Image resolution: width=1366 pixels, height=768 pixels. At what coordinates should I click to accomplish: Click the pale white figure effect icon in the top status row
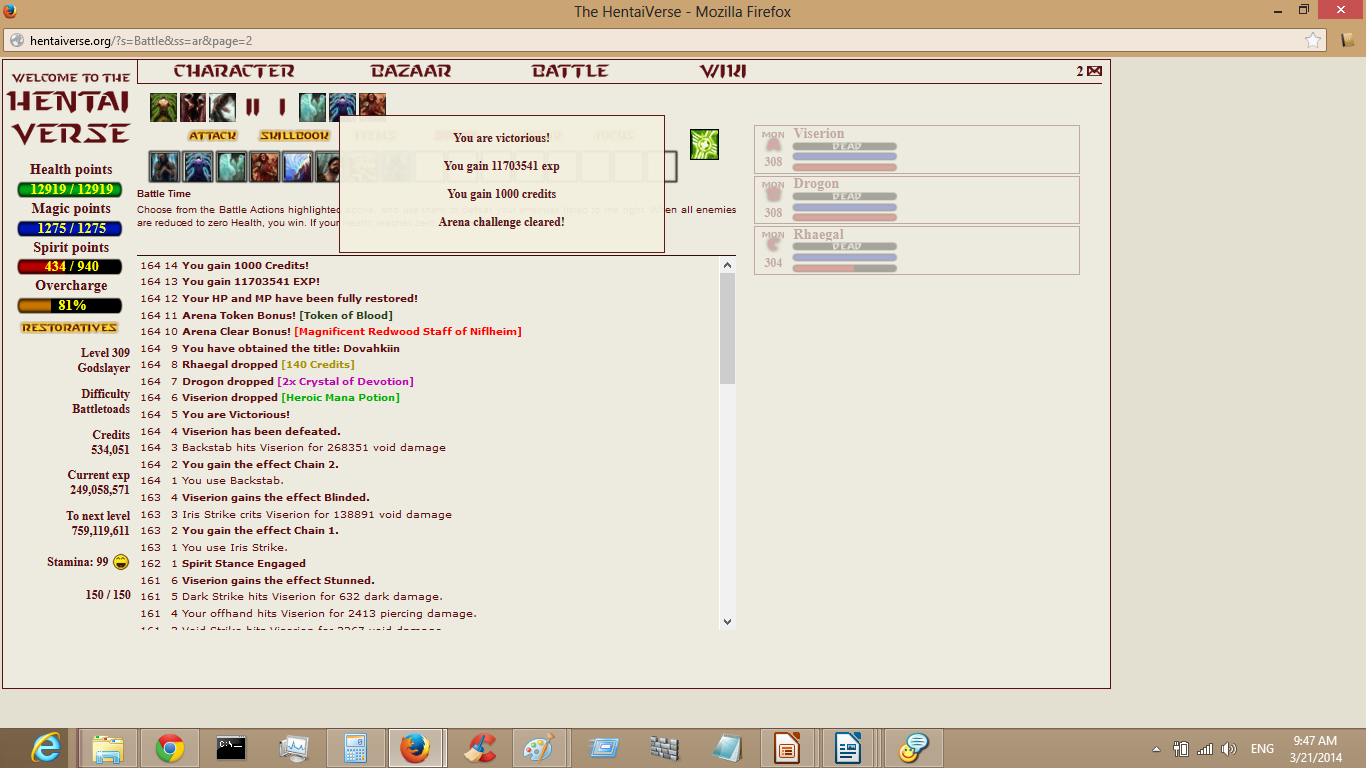222,106
